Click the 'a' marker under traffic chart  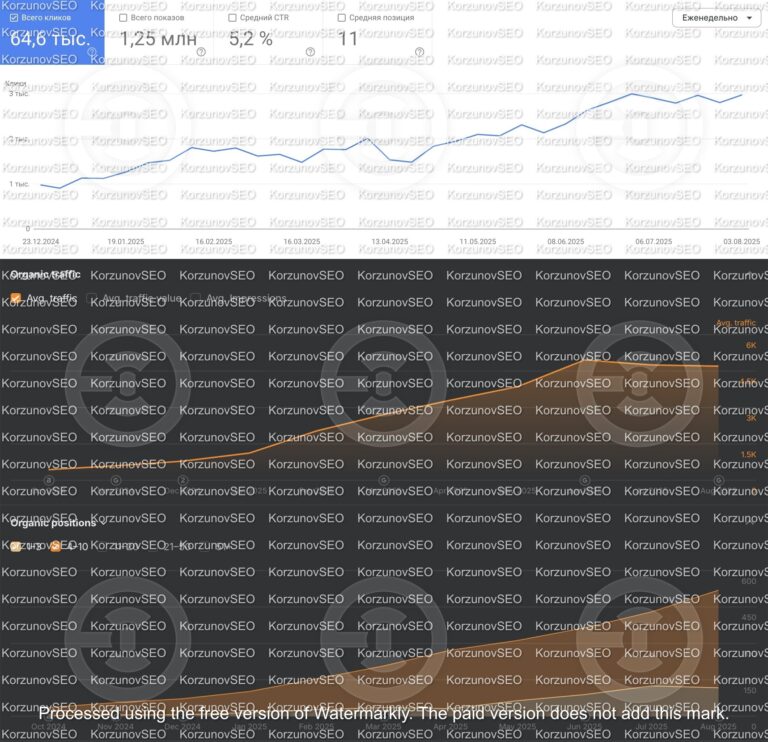point(48,480)
